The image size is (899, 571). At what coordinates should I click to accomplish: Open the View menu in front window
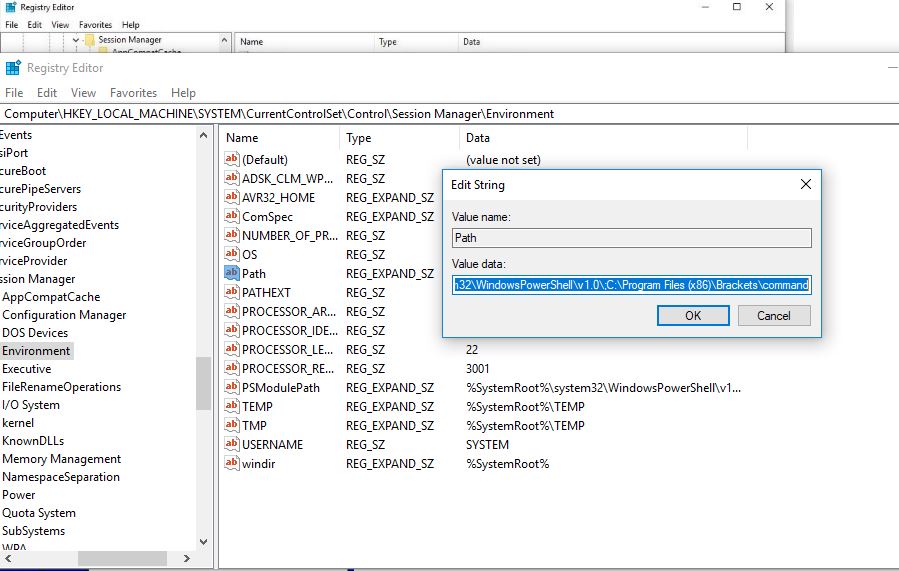pyautogui.click(x=83, y=93)
